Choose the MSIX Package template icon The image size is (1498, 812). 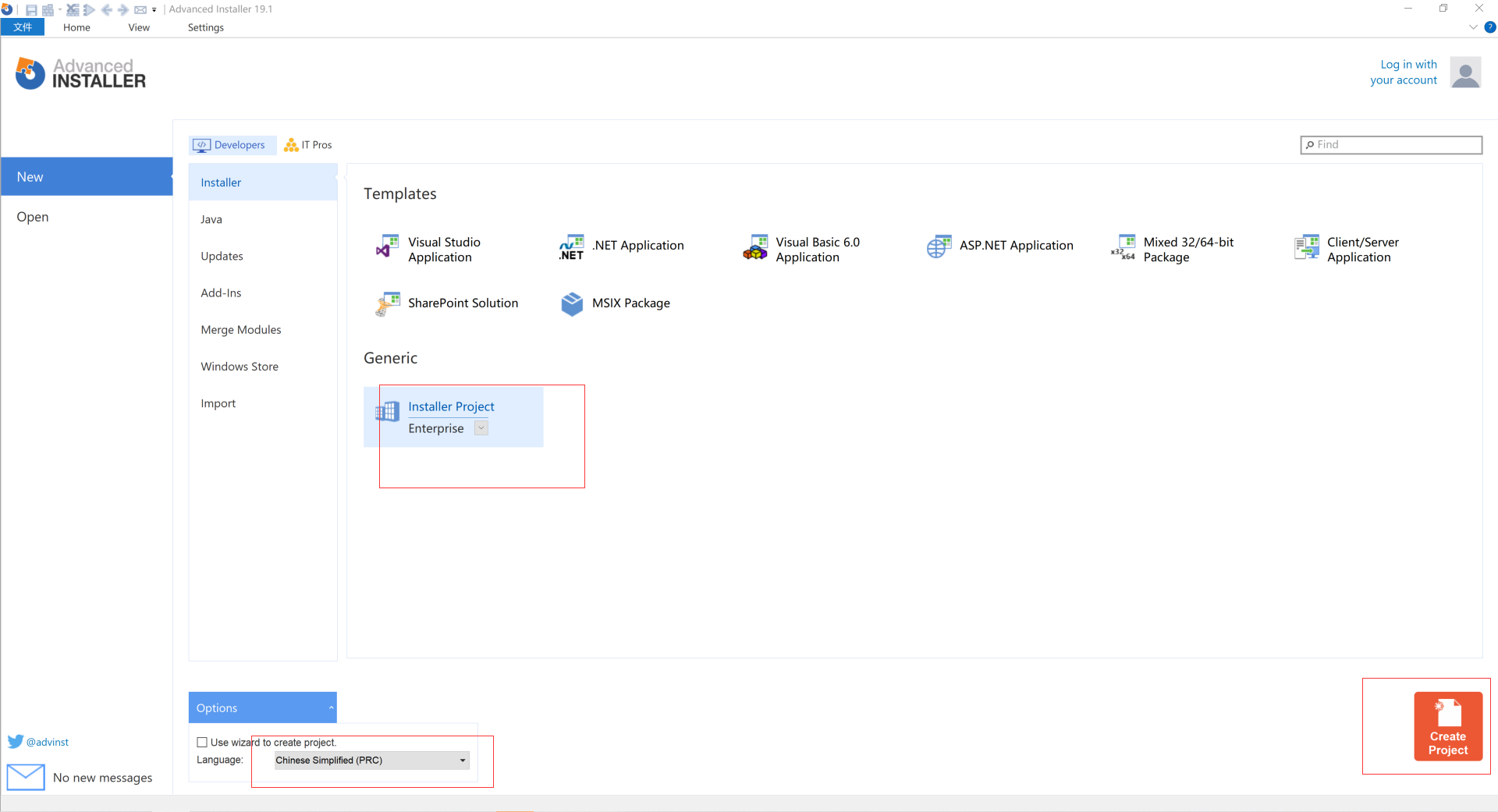tap(572, 304)
